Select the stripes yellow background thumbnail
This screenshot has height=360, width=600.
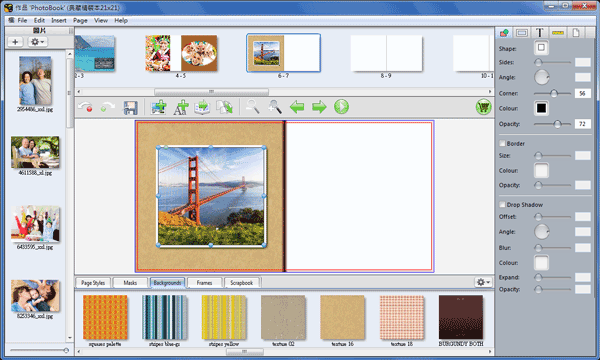coord(224,317)
